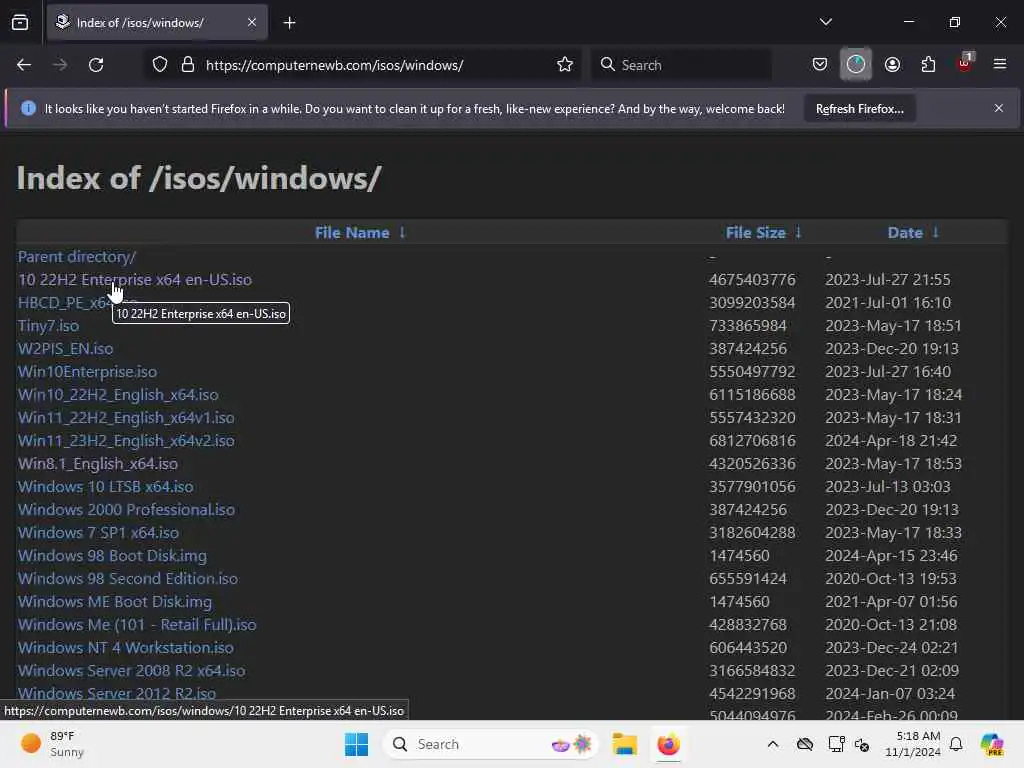Viewport: 1024px width, 768px height.
Task: Dismiss the Firefox refresh notification bar
Action: click(999, 108)
